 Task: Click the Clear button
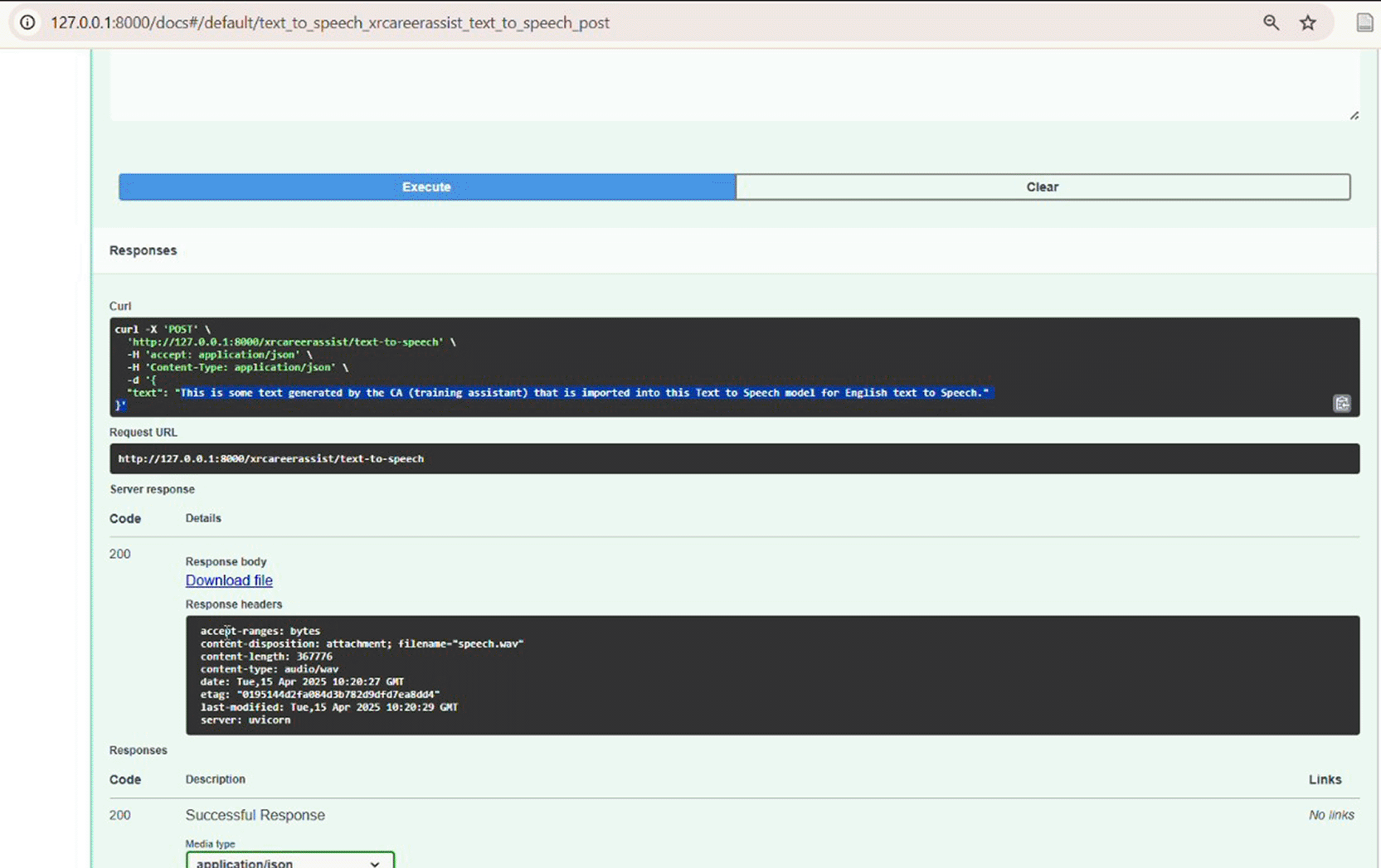1043,187
